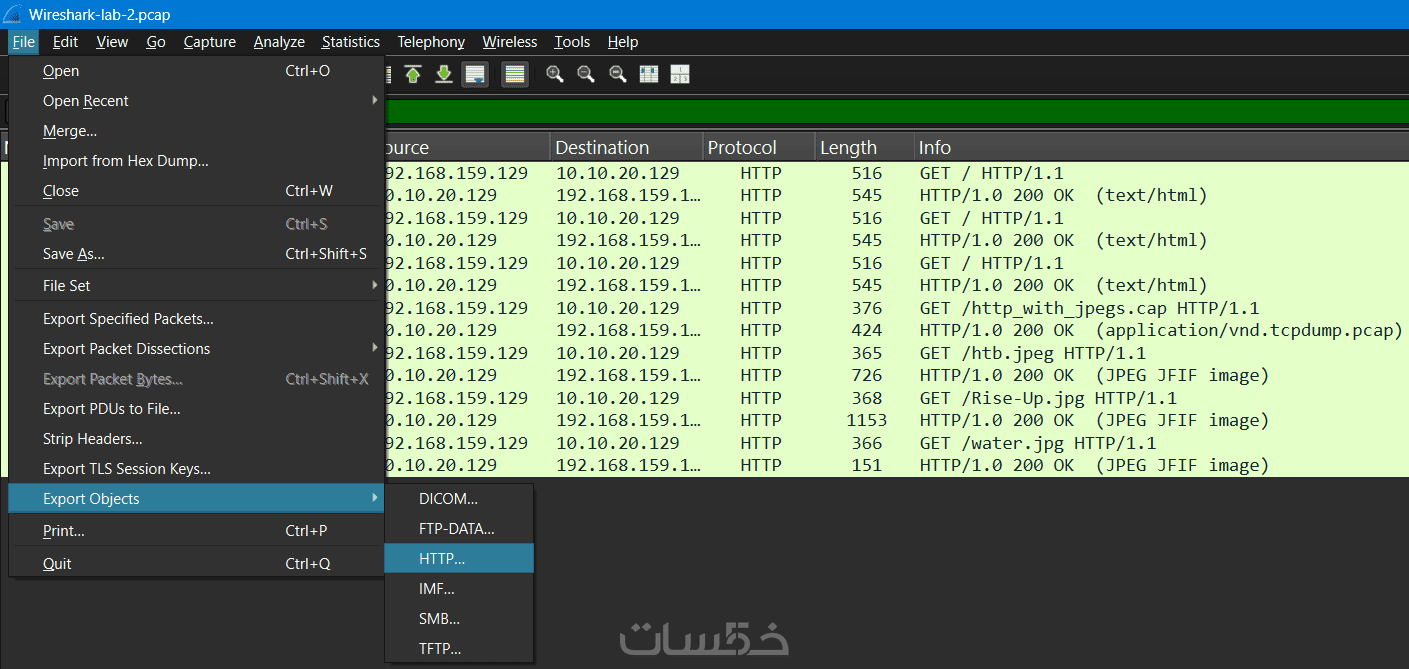The width and height of the screenshot is (1409, 669).
Task: Expand the Export Objects submenu
Action: click(196, 499)
